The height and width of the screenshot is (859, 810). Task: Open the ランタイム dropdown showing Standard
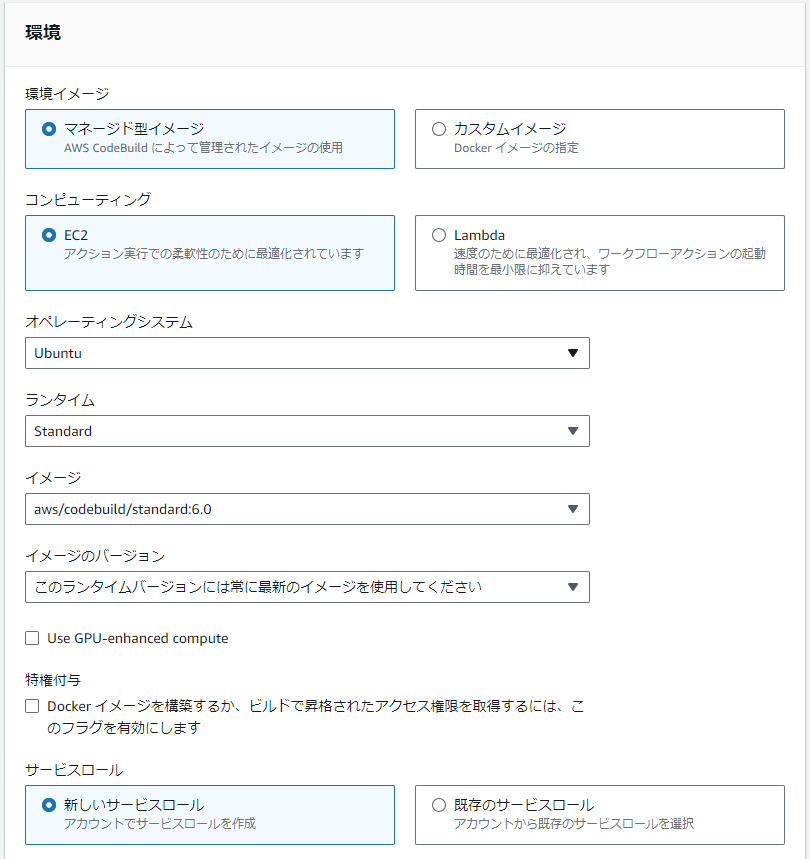307,431
